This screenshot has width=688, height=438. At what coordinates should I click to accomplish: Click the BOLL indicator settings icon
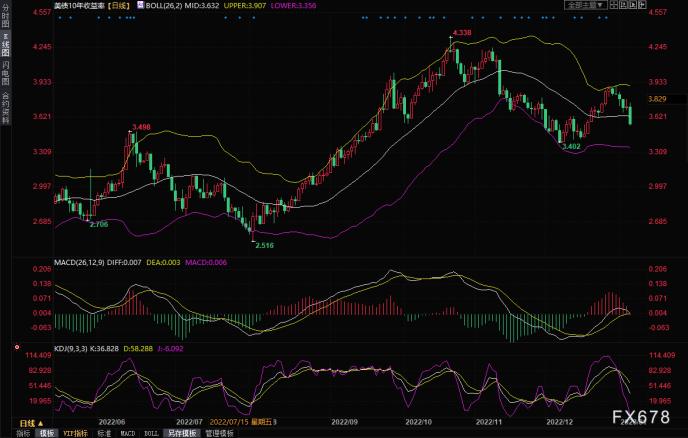pos(140,5)
